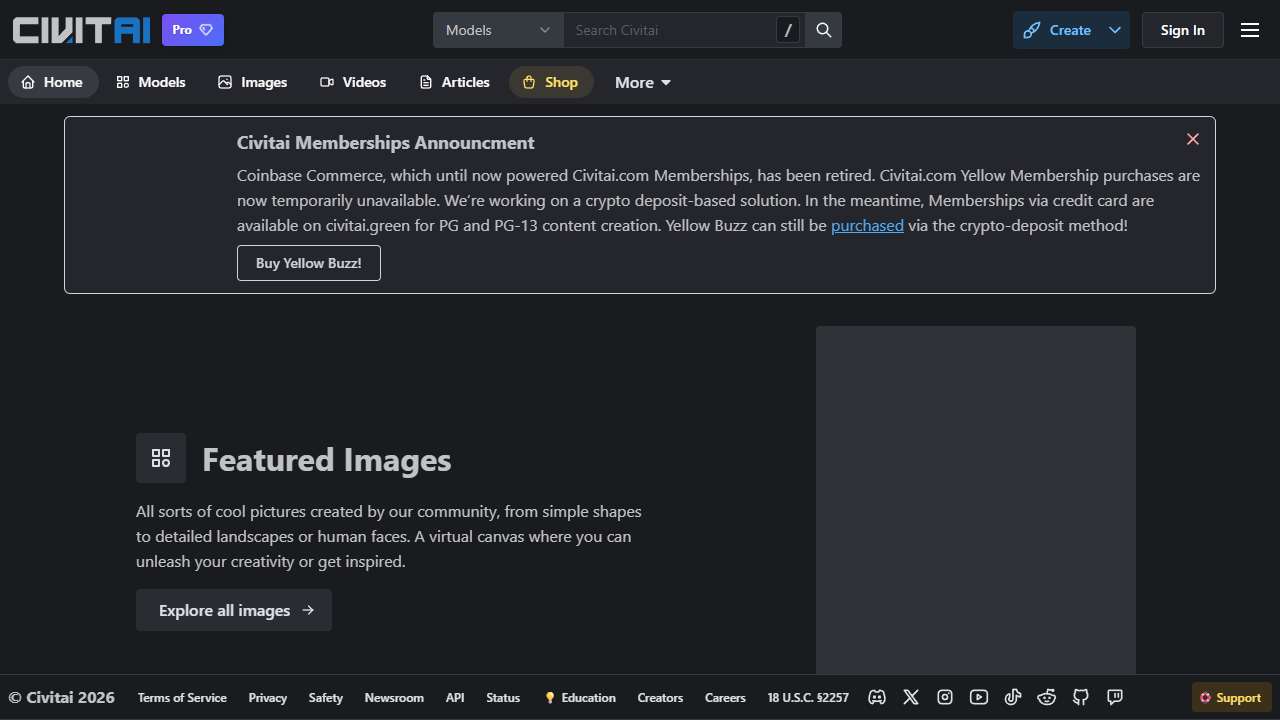
Task: Click the search magnifier button
Action: coord(824,30)
